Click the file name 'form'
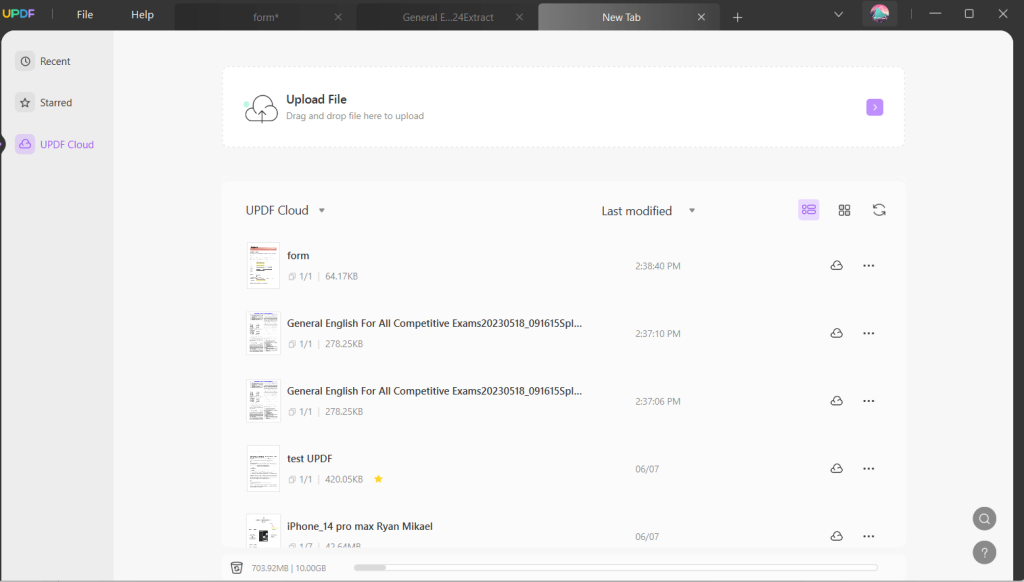The width and height of the screenshot is (1024, 582). click(298, 255)
